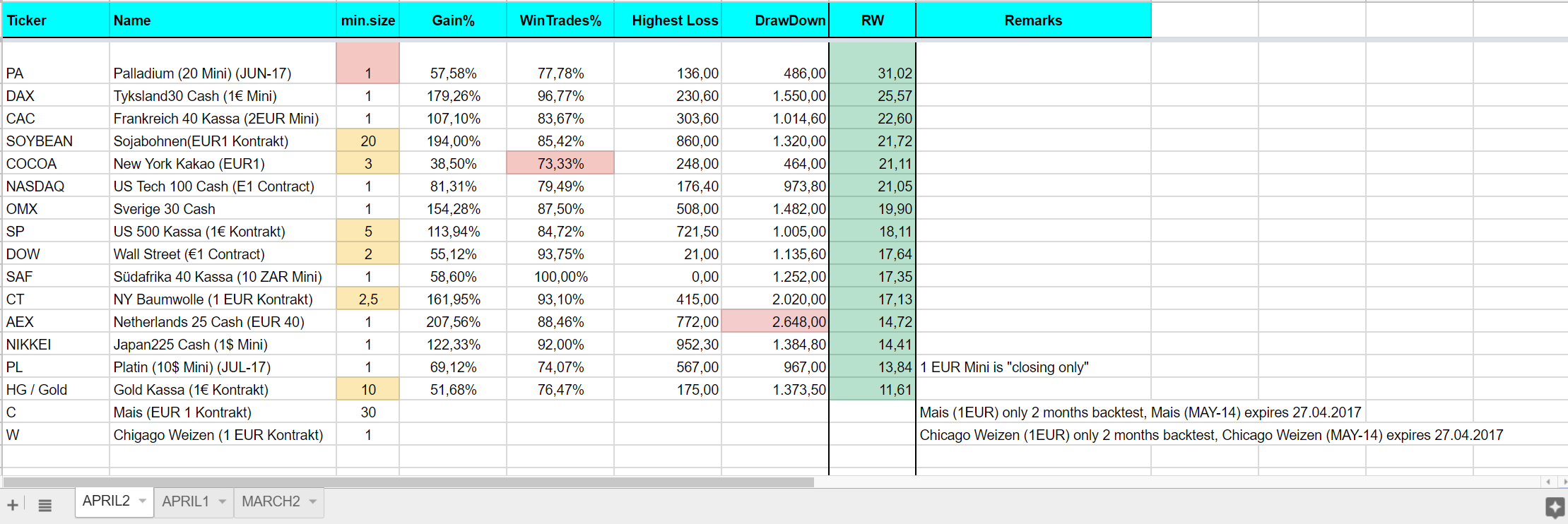This screenshot has height=524, width=1568.
Task: Select the NASDAQ ticker cell
Action: (x=56, y=186)
